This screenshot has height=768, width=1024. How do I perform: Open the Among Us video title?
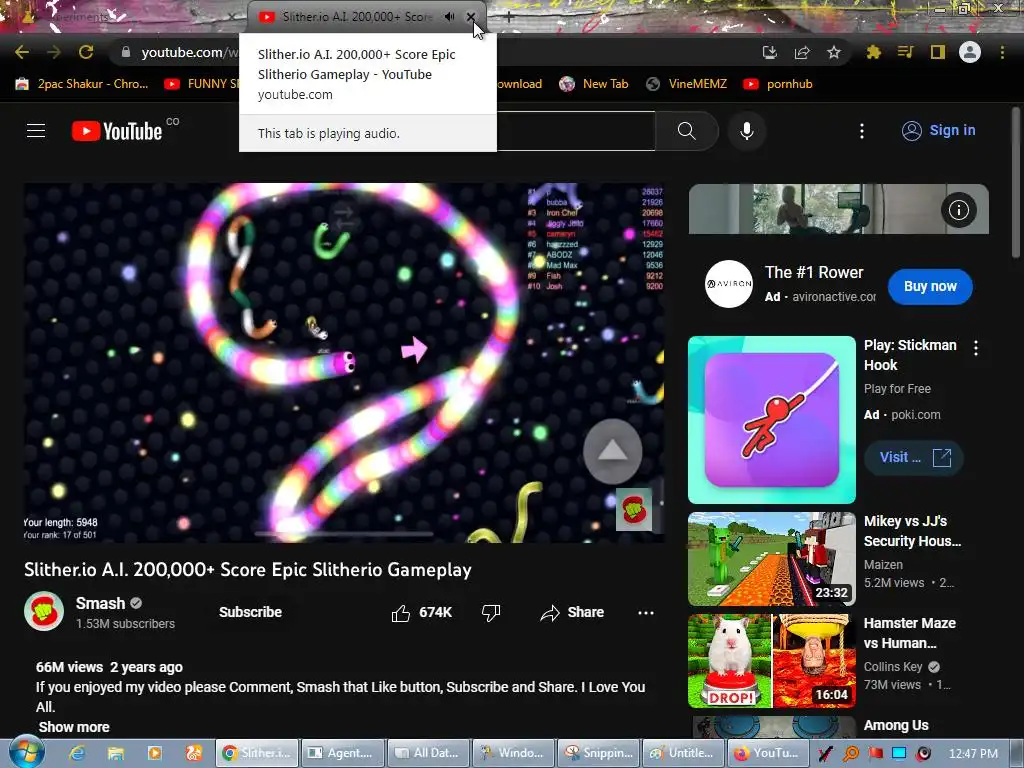click(x=896, y=725)
